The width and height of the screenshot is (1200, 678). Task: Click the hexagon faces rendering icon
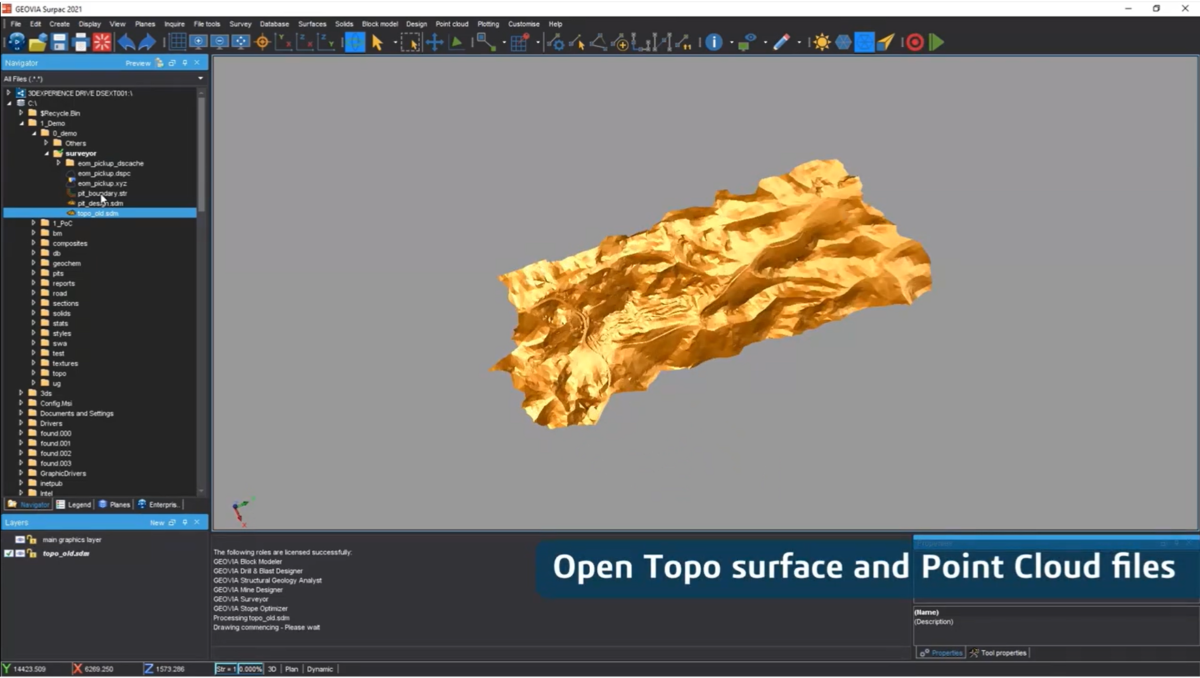coord(843,42)
